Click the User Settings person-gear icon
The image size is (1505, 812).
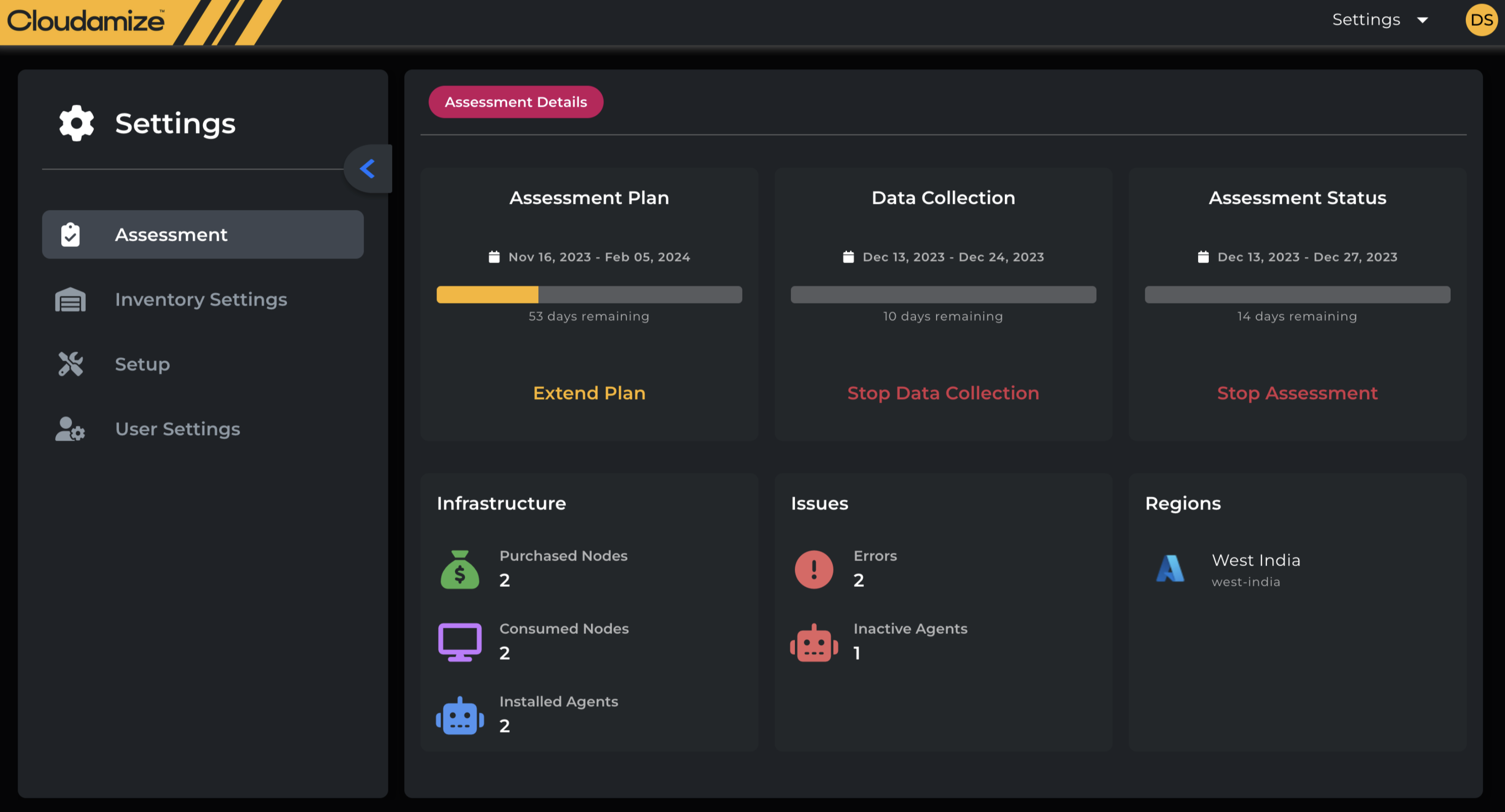(x=71, y=429)
